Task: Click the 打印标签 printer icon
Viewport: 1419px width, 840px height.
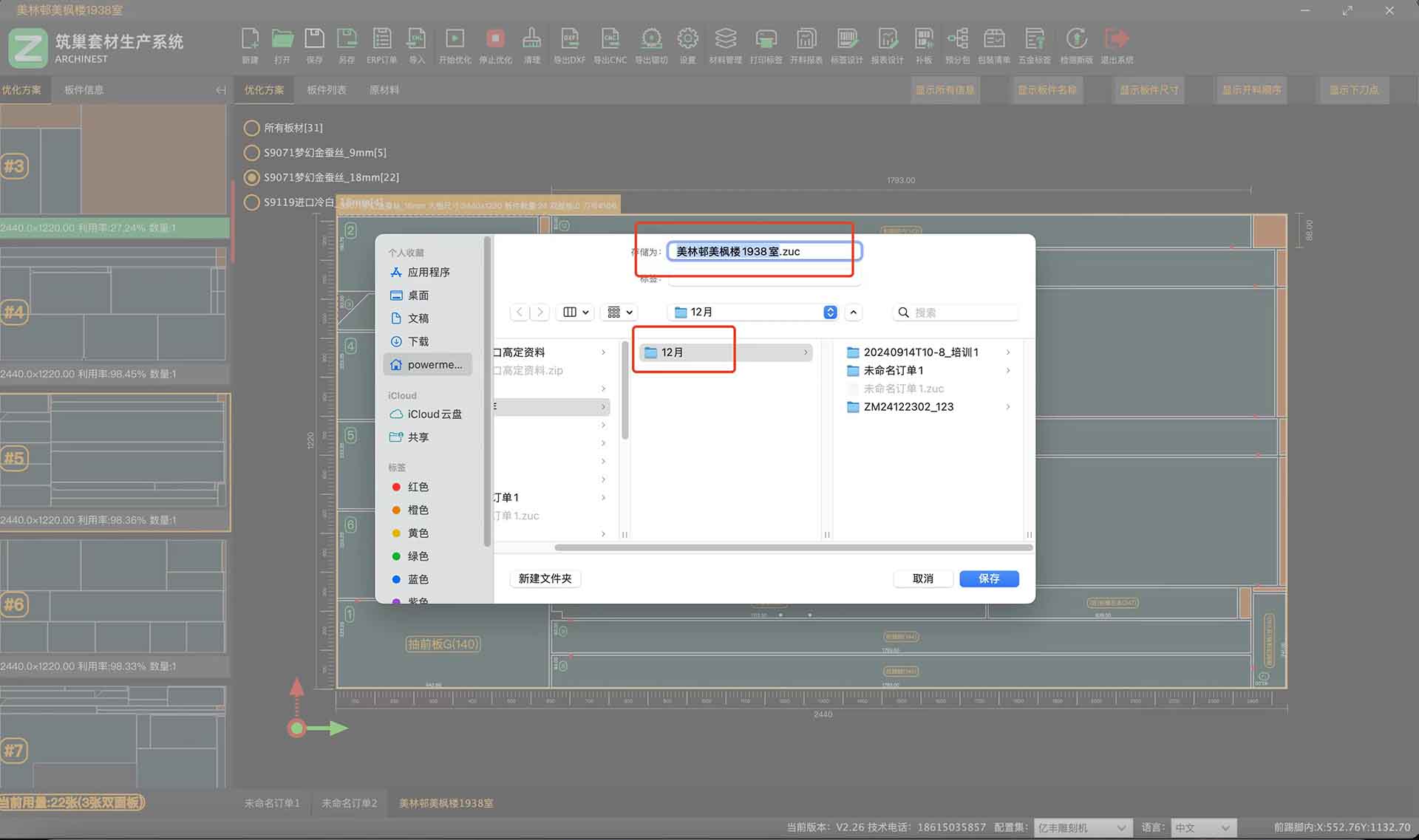Action: (x=766, y=39)
